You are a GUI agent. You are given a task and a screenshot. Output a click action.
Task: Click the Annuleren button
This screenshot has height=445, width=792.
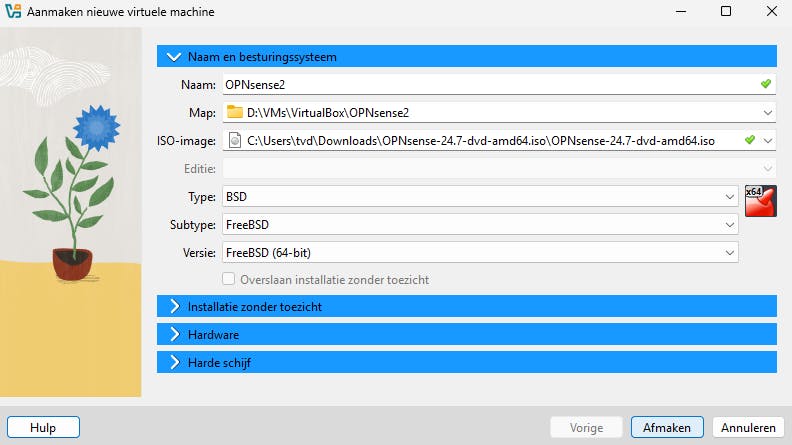pos(748,427)
